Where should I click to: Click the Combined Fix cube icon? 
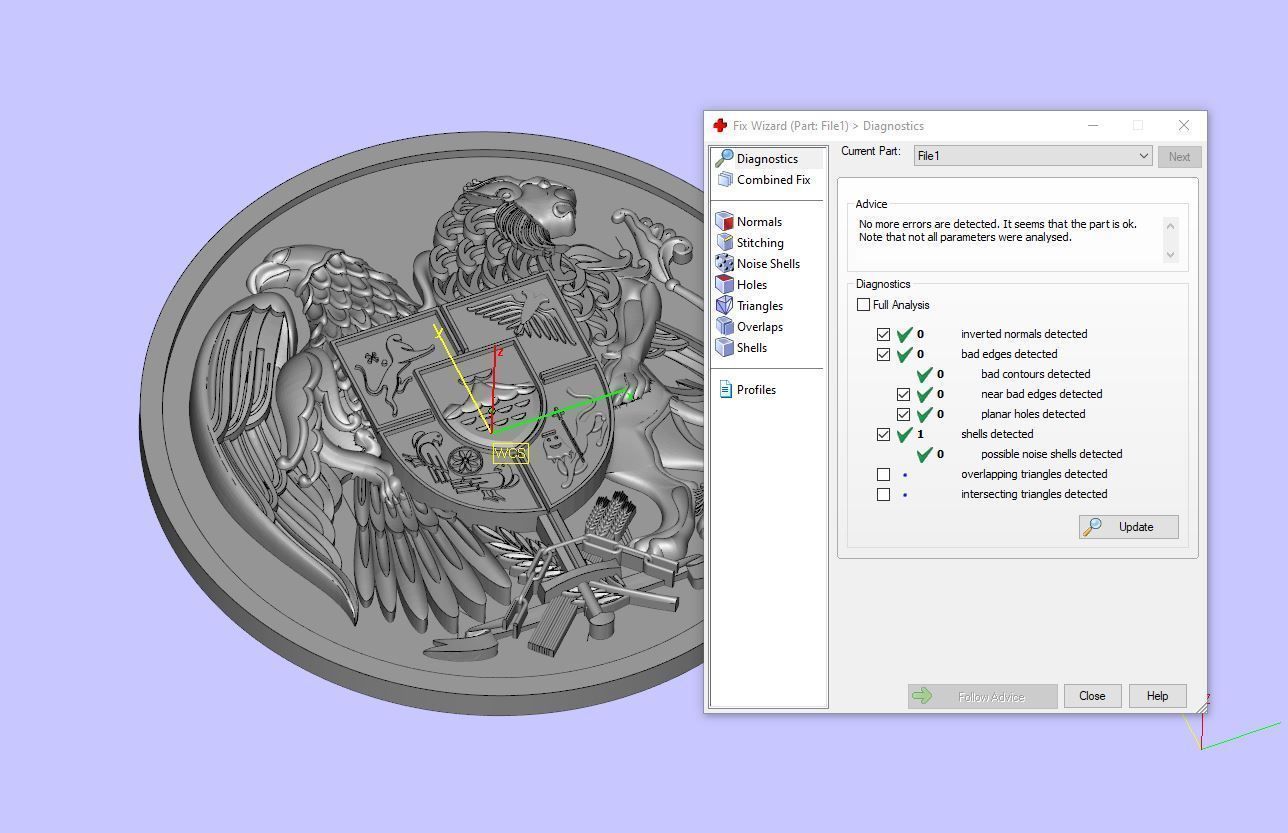pos(725,180)
